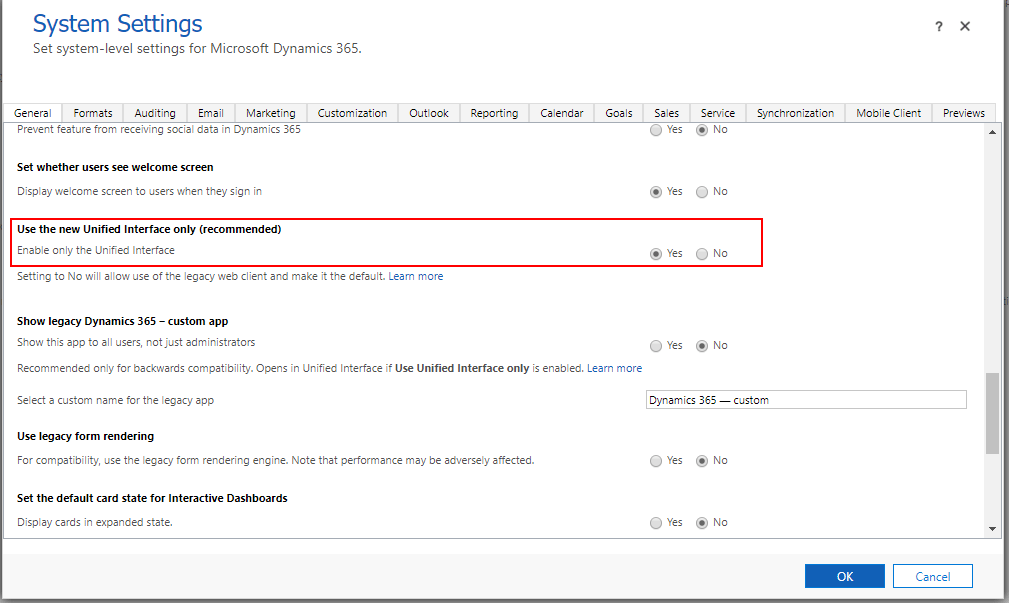Image resolution: width=1009 pixels, height=603 pixels.
Task: Click the help question mark icon
Action: [x=939, y=27]
